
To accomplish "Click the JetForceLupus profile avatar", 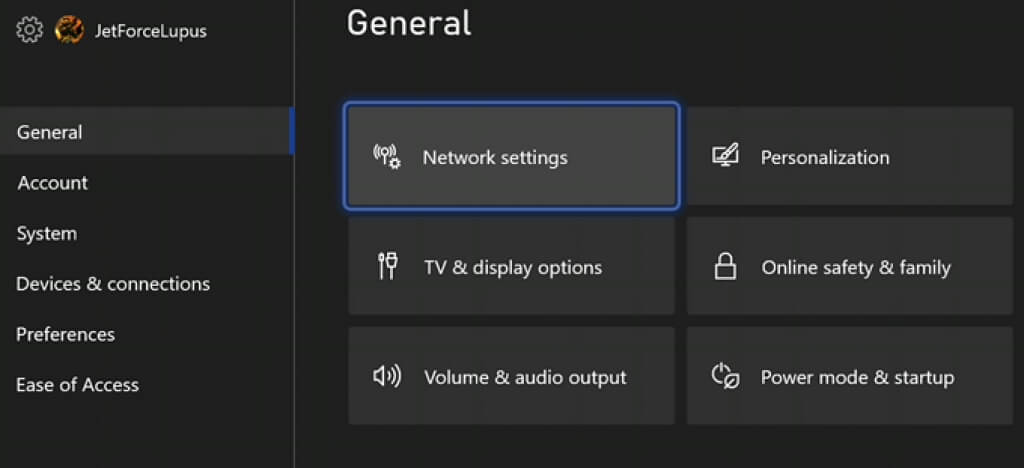I will (69, 30).
